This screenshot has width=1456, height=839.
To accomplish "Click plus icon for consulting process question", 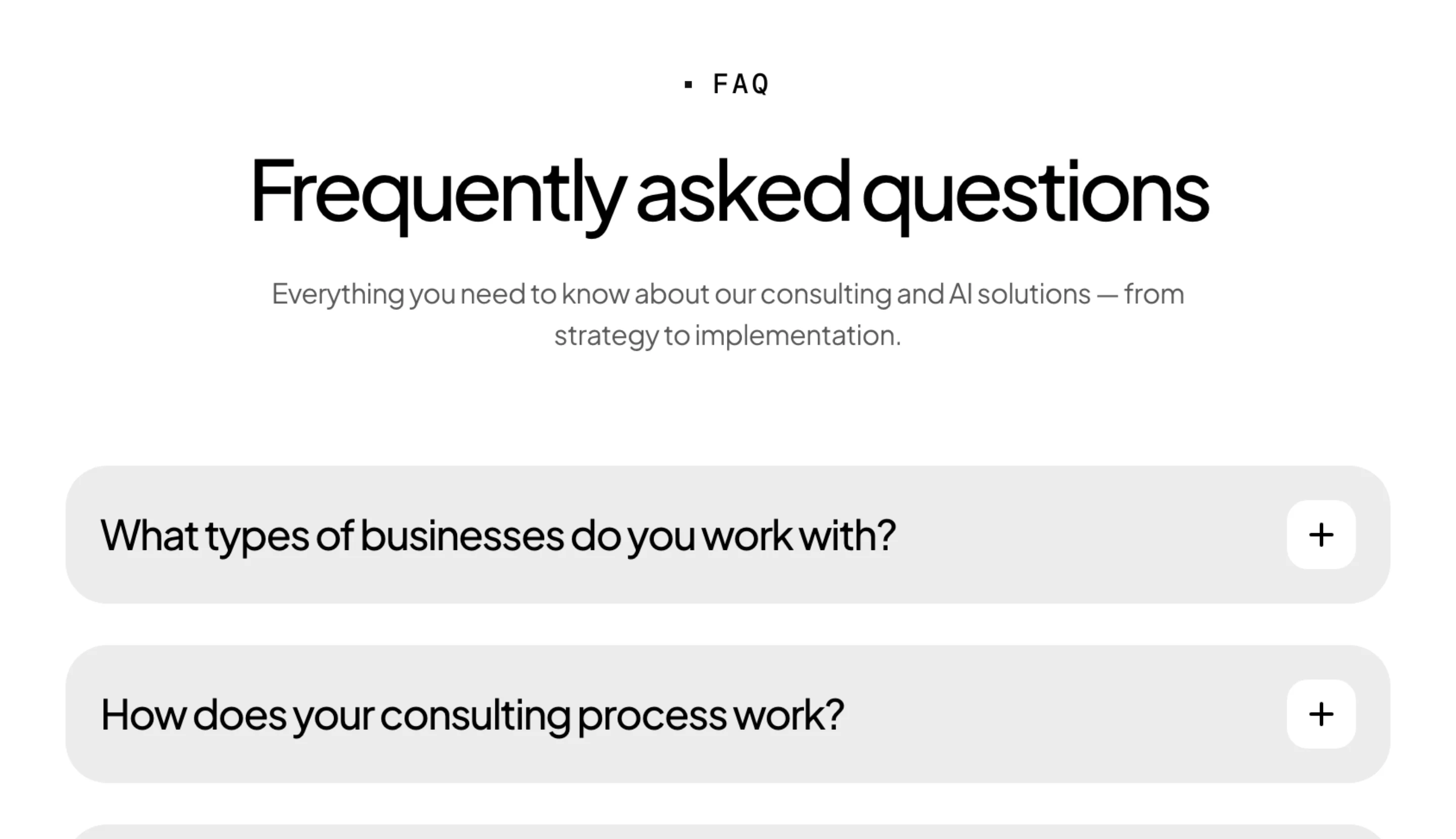I will [1321, 714].
